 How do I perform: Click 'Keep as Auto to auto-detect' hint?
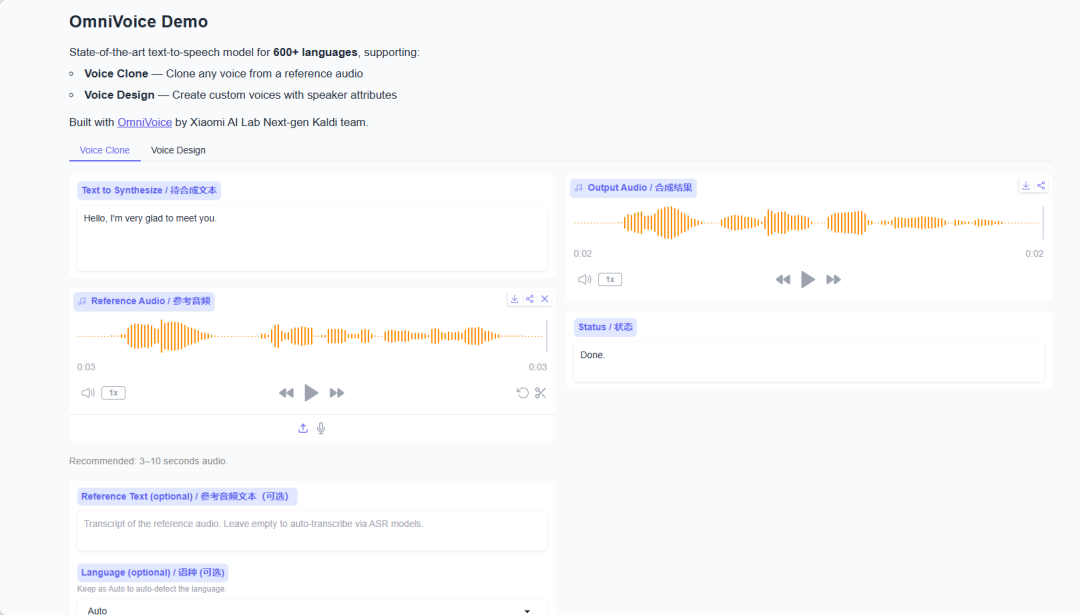coord(152,589)
